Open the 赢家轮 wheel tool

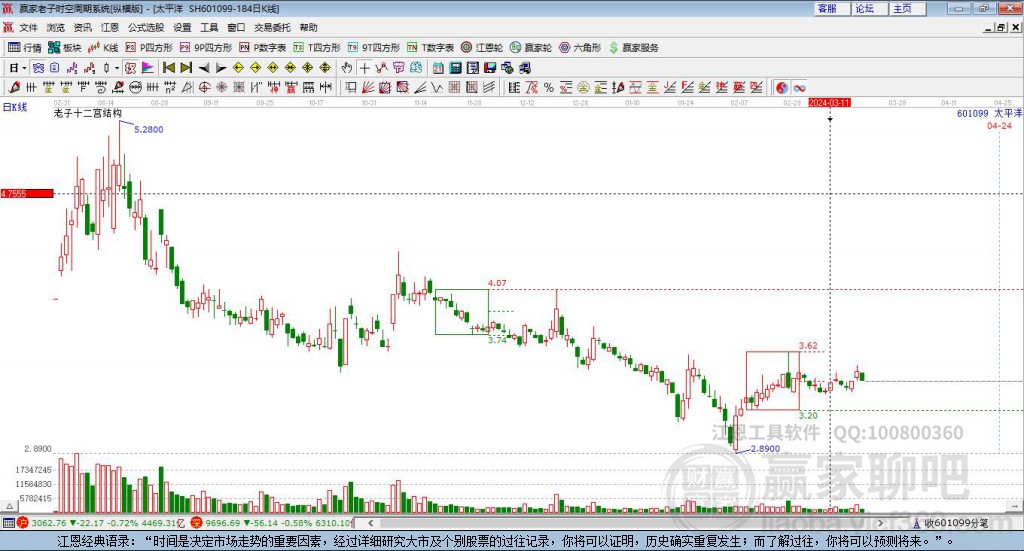(x=531, y=48)
